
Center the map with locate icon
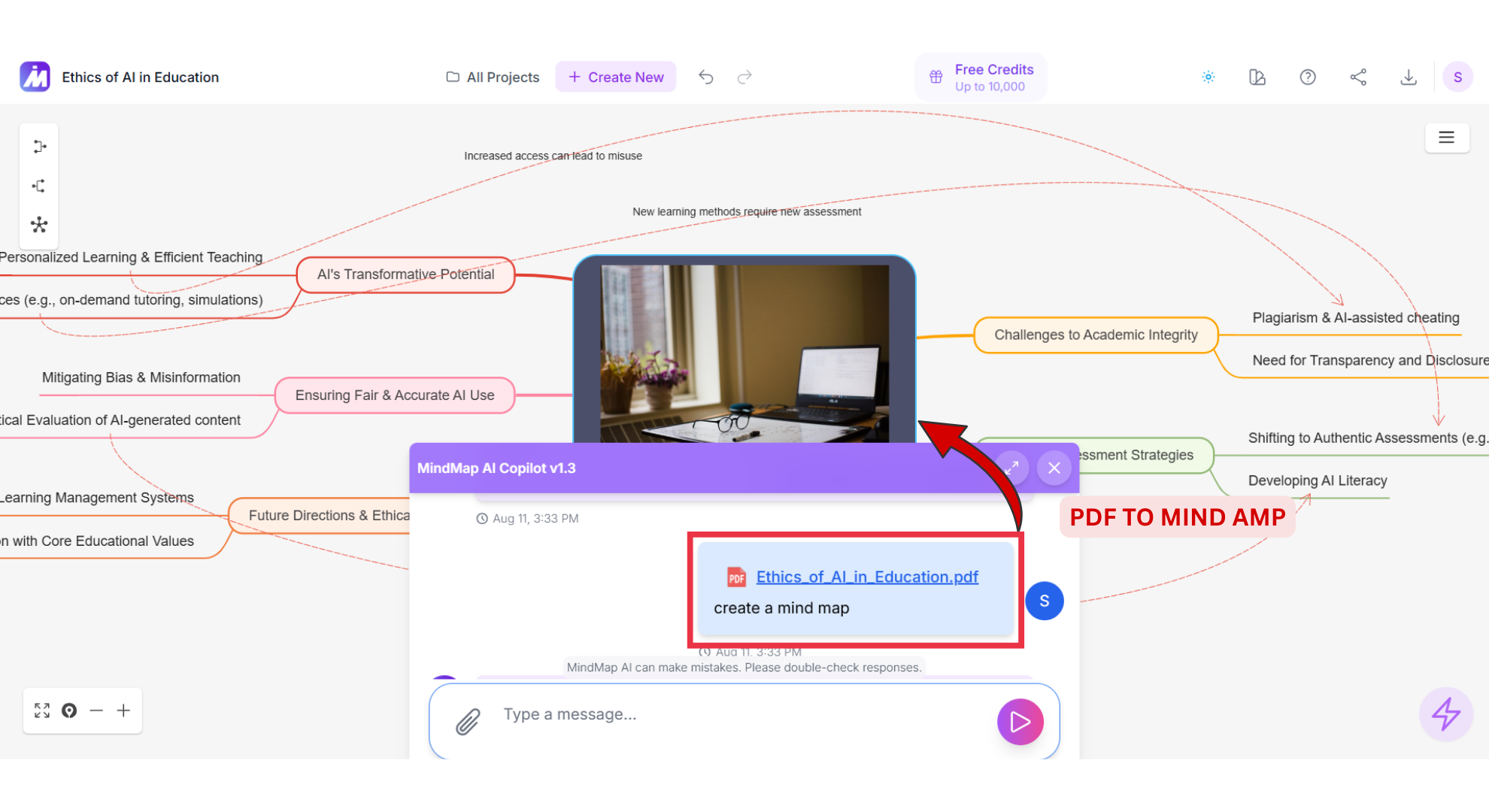69,710
